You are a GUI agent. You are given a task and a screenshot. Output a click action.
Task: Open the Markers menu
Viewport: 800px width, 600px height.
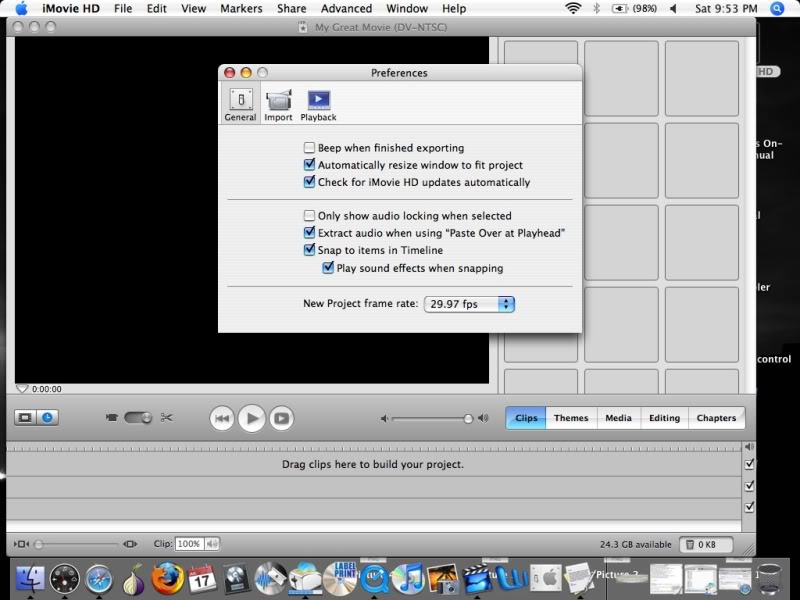tap(241, 9)
